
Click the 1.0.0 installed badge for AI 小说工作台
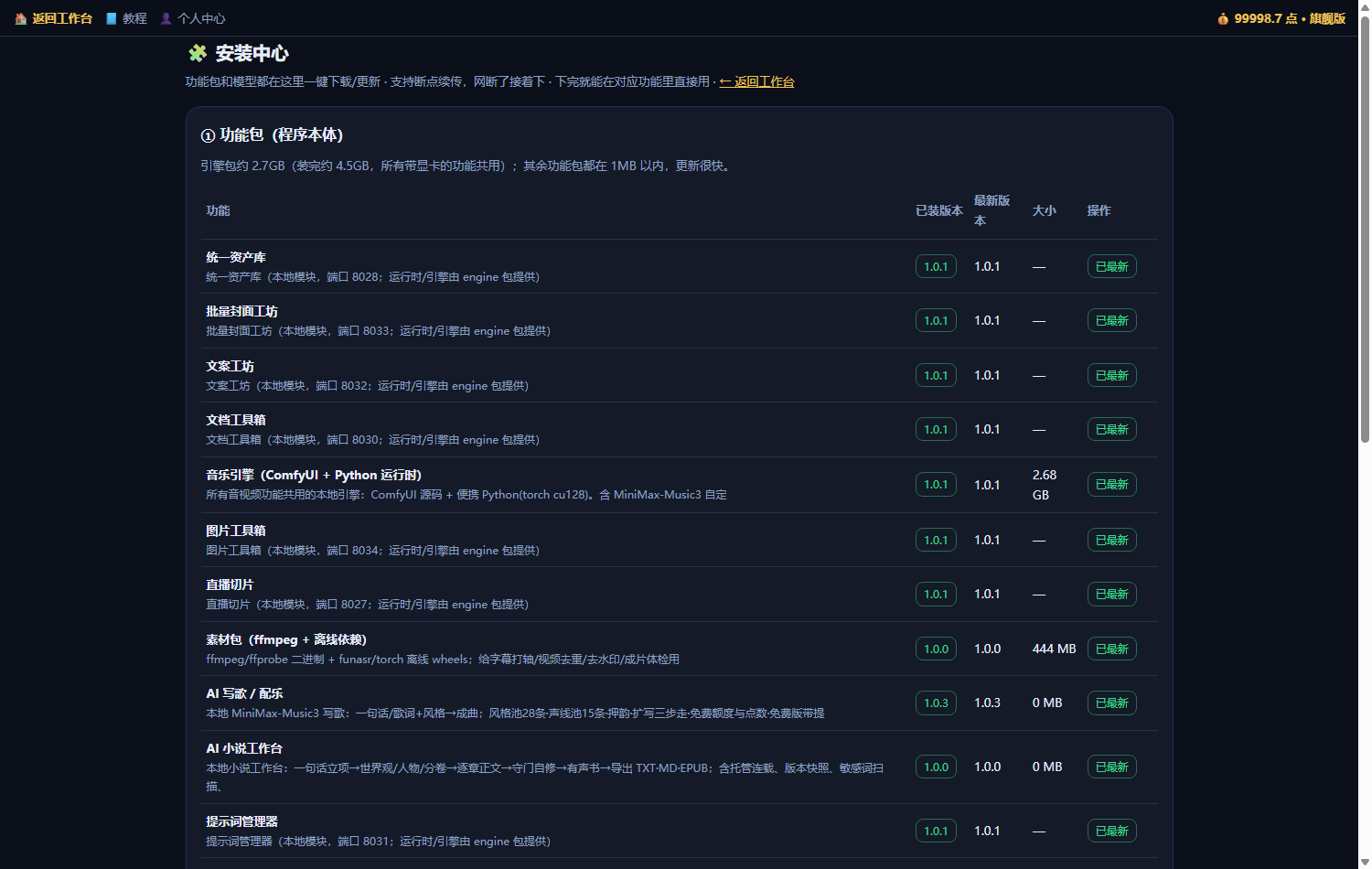[x=936, y=767]
